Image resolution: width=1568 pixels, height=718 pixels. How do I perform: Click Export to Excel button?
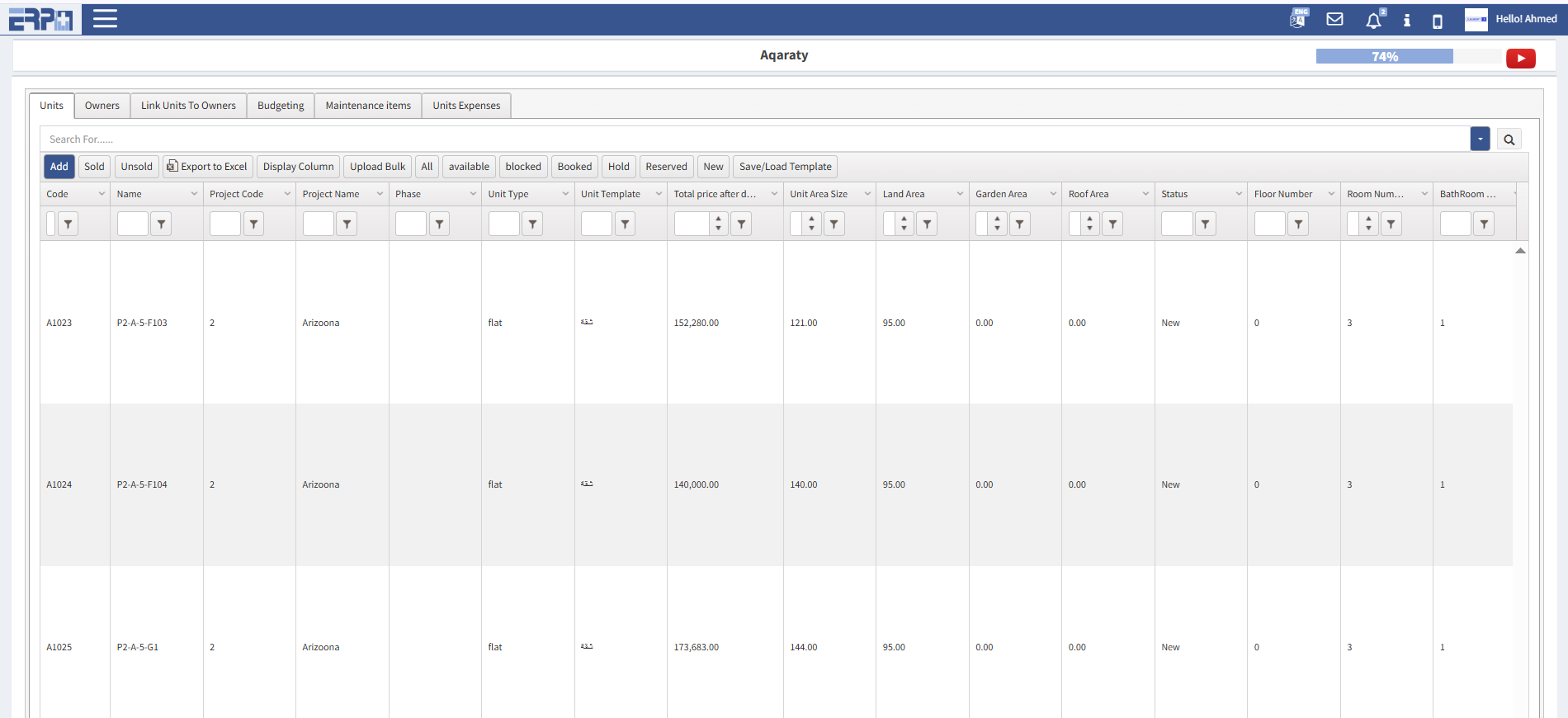[207, 167]
